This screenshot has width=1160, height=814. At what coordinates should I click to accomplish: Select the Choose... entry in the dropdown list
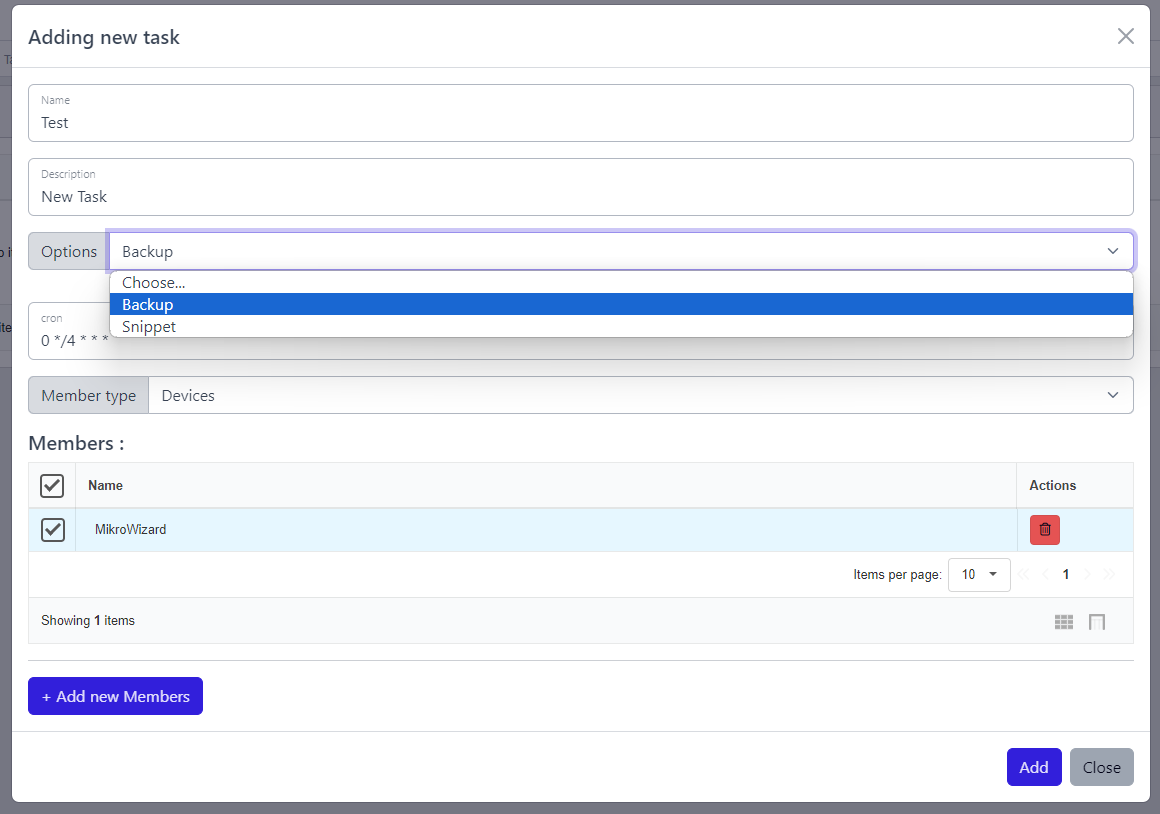click(x=153, y=282)
